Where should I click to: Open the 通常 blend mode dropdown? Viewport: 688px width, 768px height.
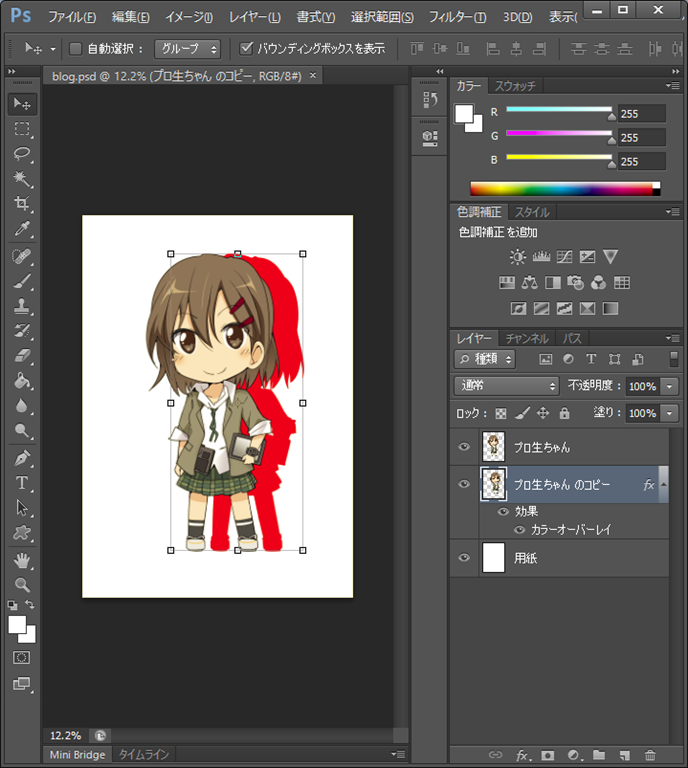pos(506,386)
